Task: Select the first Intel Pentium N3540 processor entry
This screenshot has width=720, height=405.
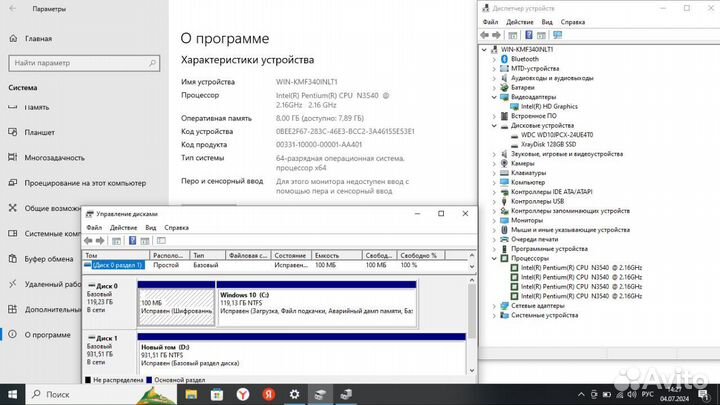Action: point(581,268)
